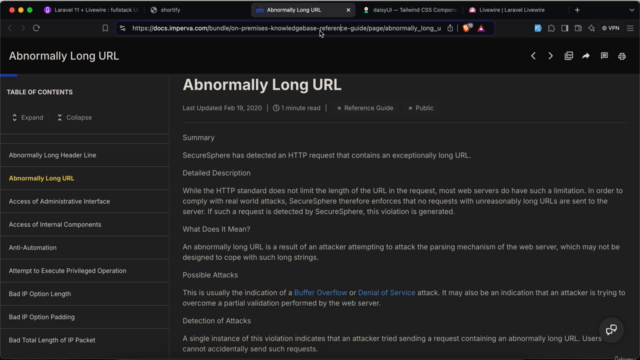Open the floating chat assistant button
Screen dimensions: 640x360
point(611,329)
